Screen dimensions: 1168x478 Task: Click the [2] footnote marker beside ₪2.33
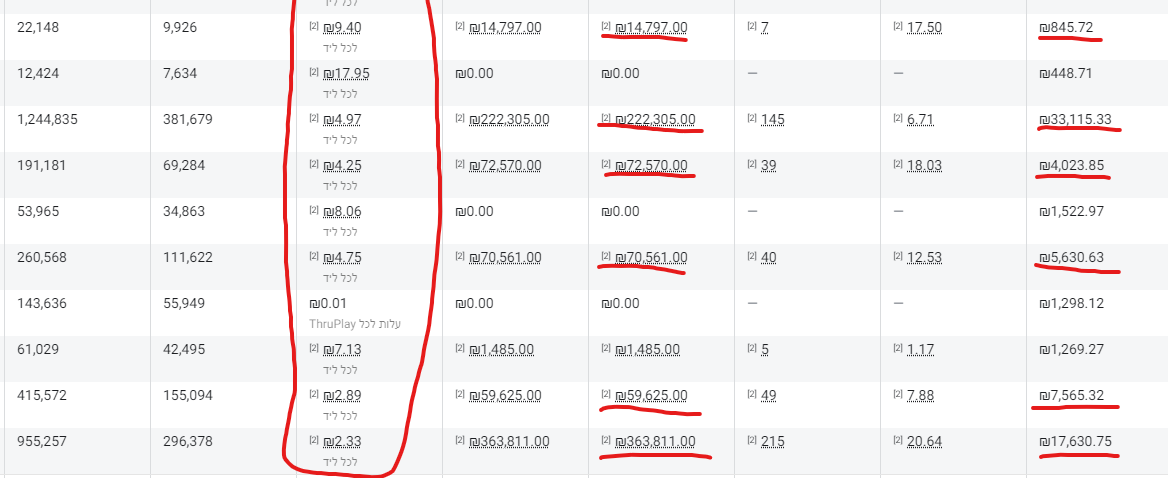(314, 441)
